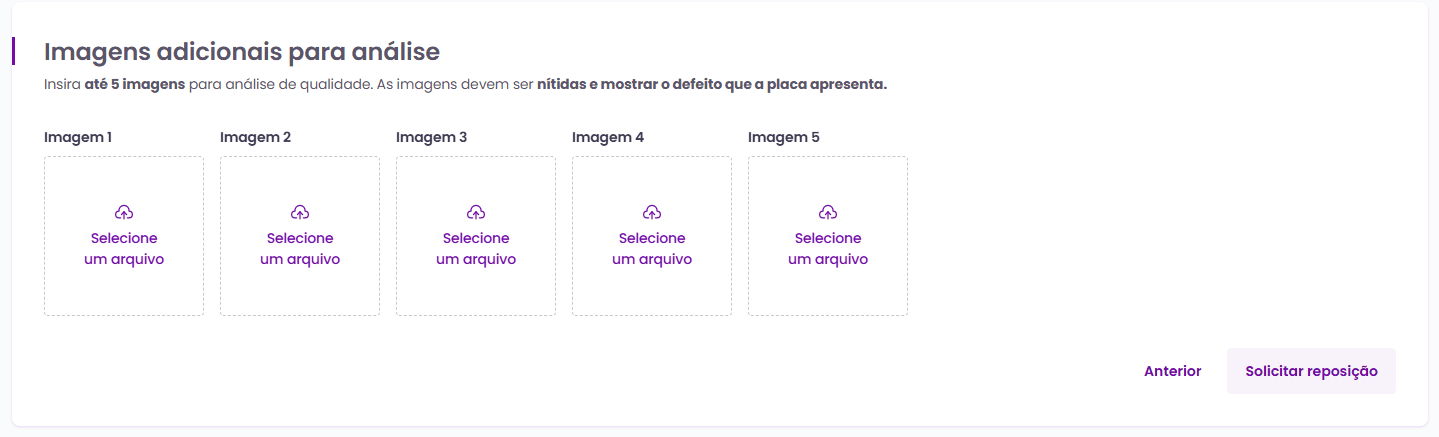The width and height of the screenshot is (1439, 437).
Task: Choose "Selecione um arquivo" text under Imagem 2
Action: click(300, 249)
